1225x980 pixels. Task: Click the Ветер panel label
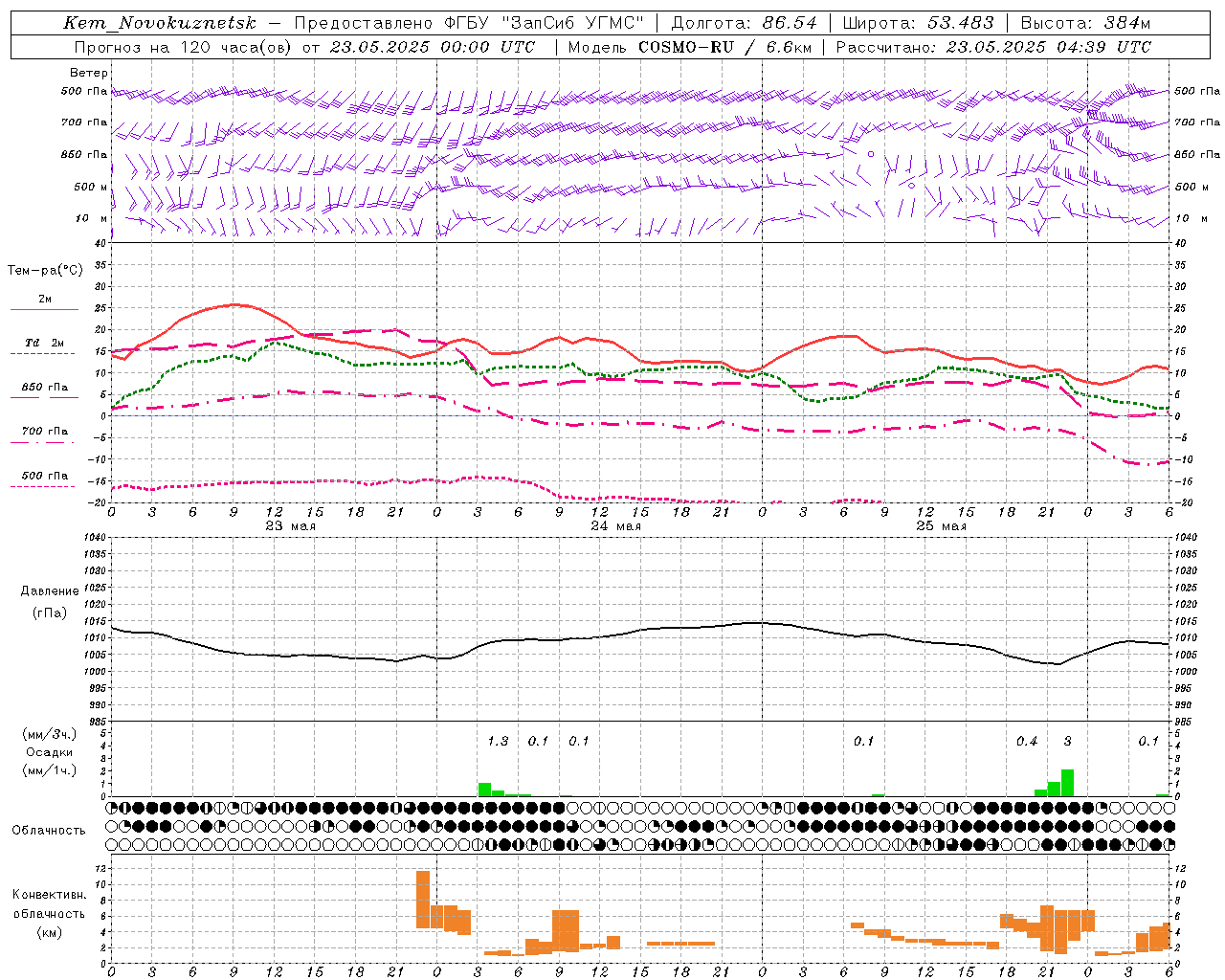pyautogui.click(x=89, y=73)
